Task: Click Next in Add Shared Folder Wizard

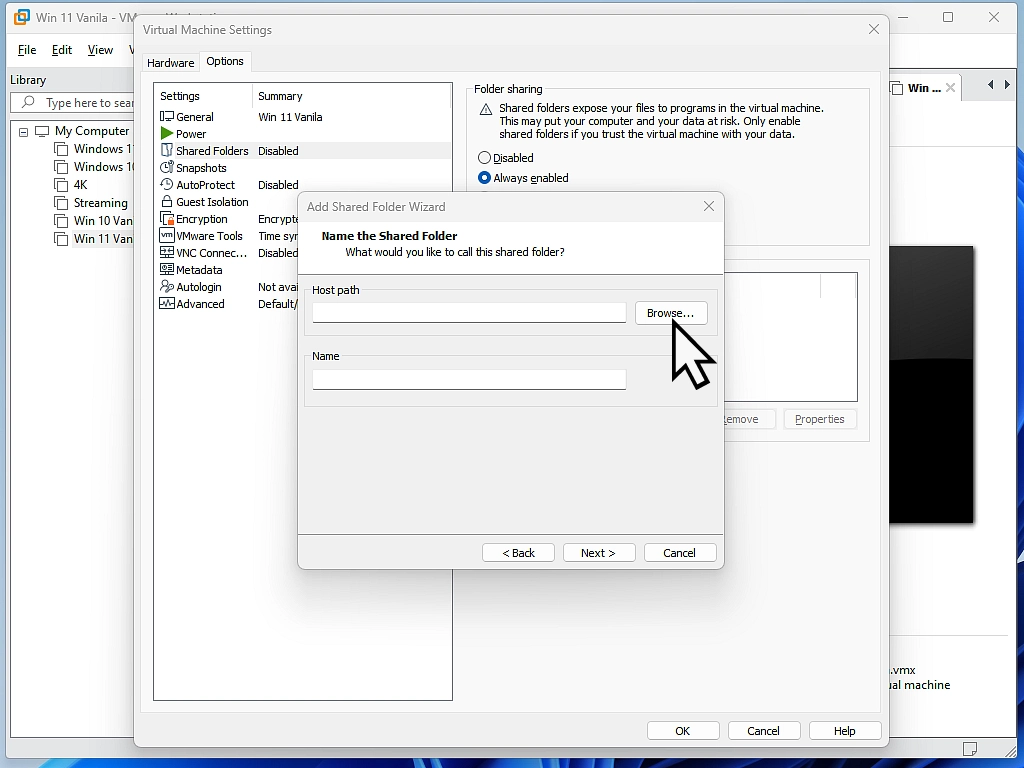Action: 598,552
